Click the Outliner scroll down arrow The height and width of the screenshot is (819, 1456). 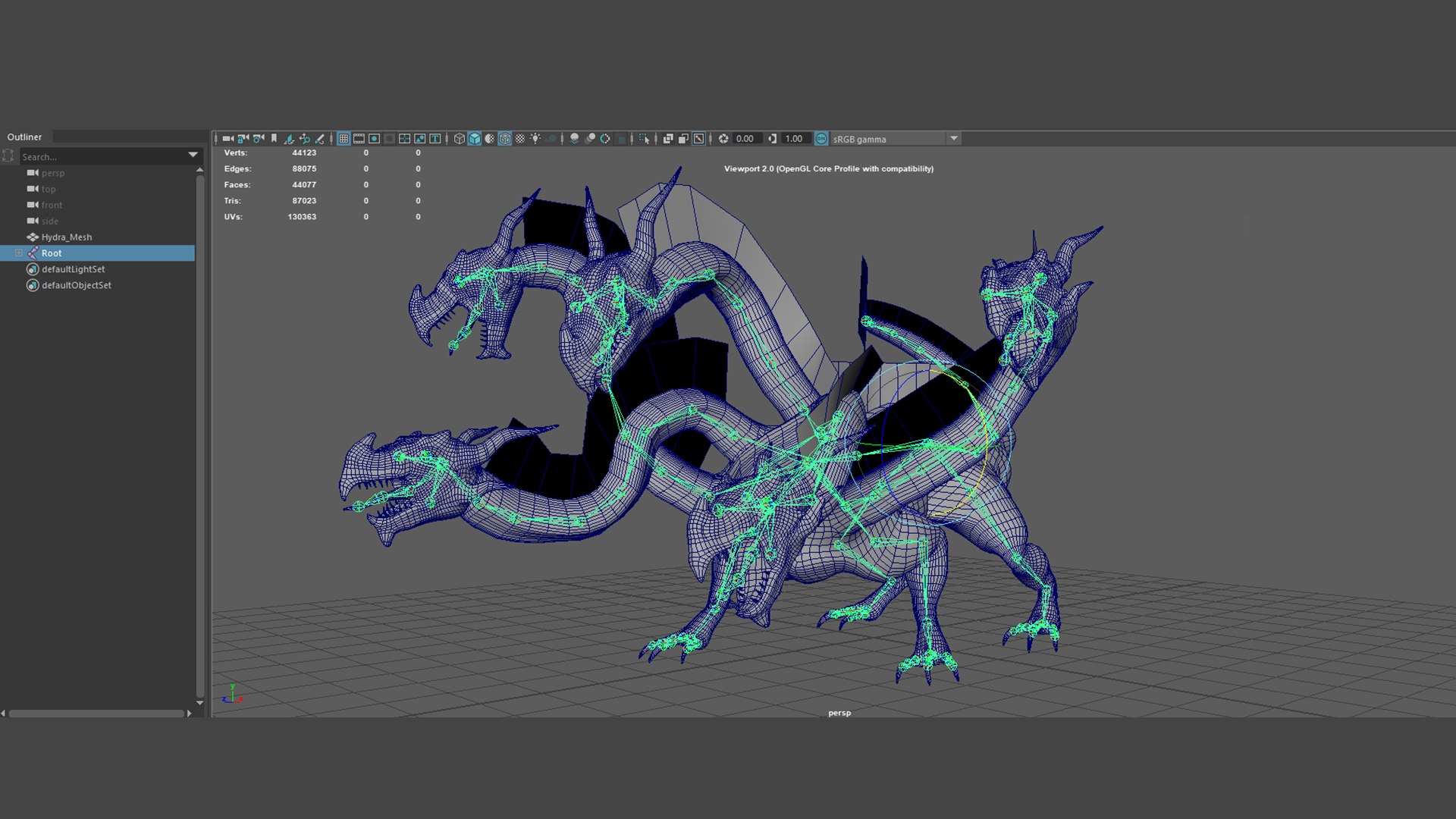pos(199,703)
